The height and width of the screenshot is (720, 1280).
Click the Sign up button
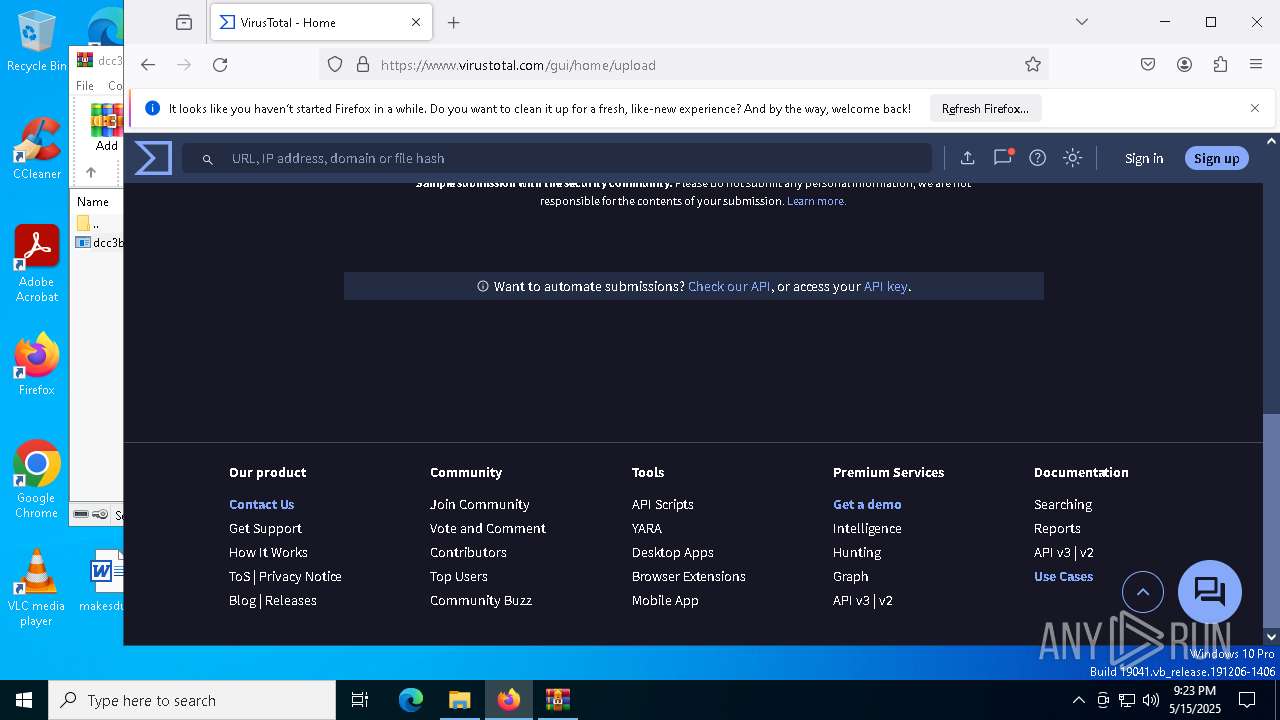[1216, 158]
